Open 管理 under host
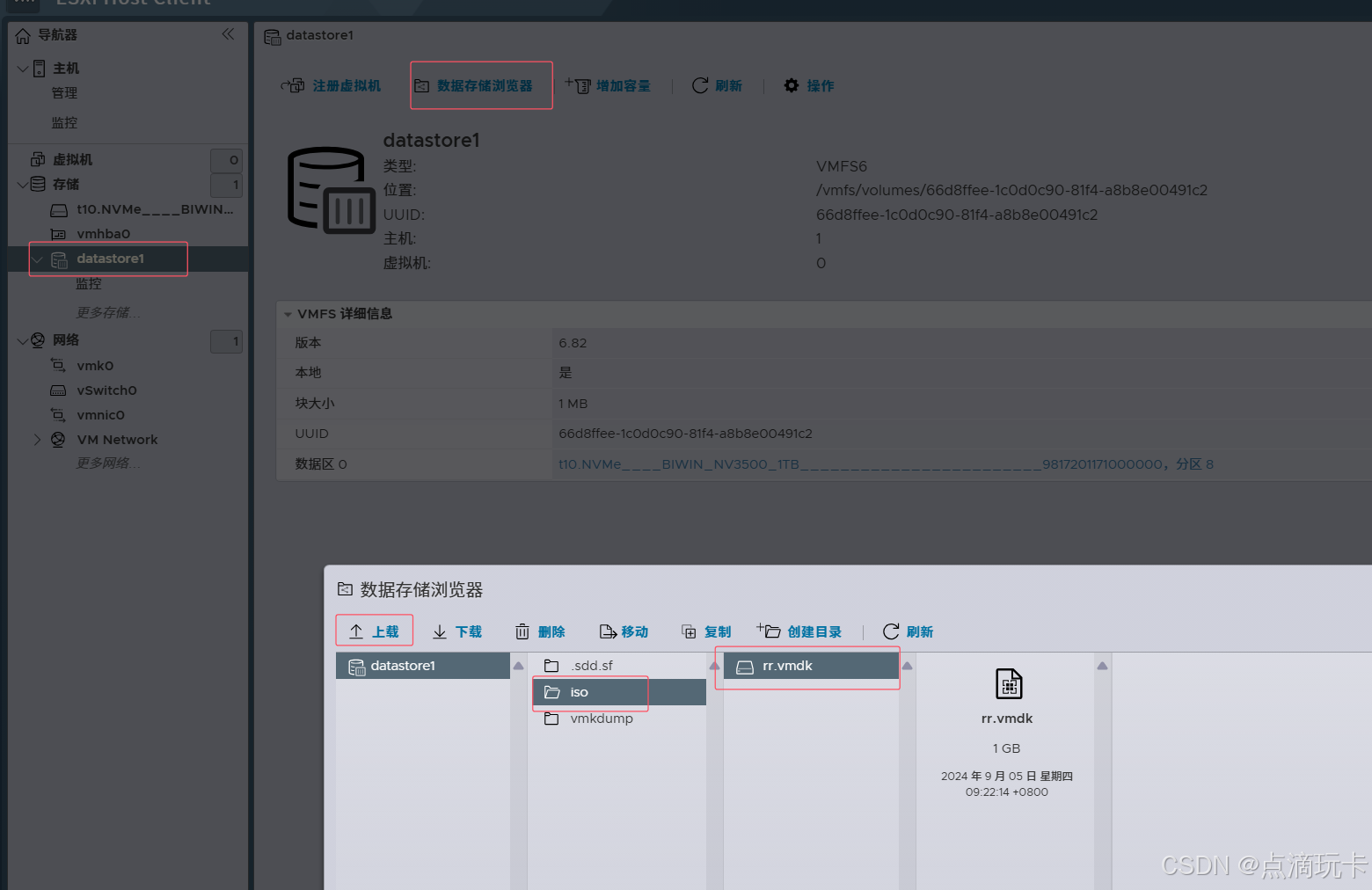This screenshot has height=890, width=1372. (x=64, y=93)
